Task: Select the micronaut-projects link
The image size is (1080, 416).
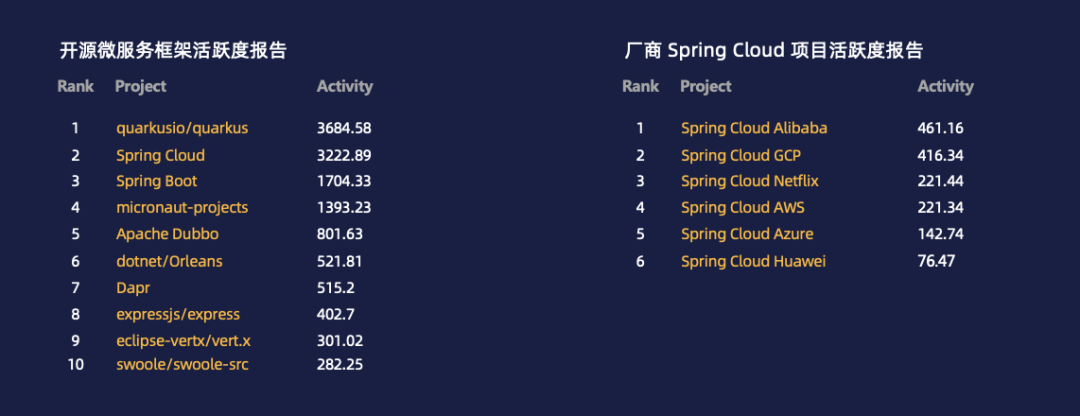Action: 182,208
